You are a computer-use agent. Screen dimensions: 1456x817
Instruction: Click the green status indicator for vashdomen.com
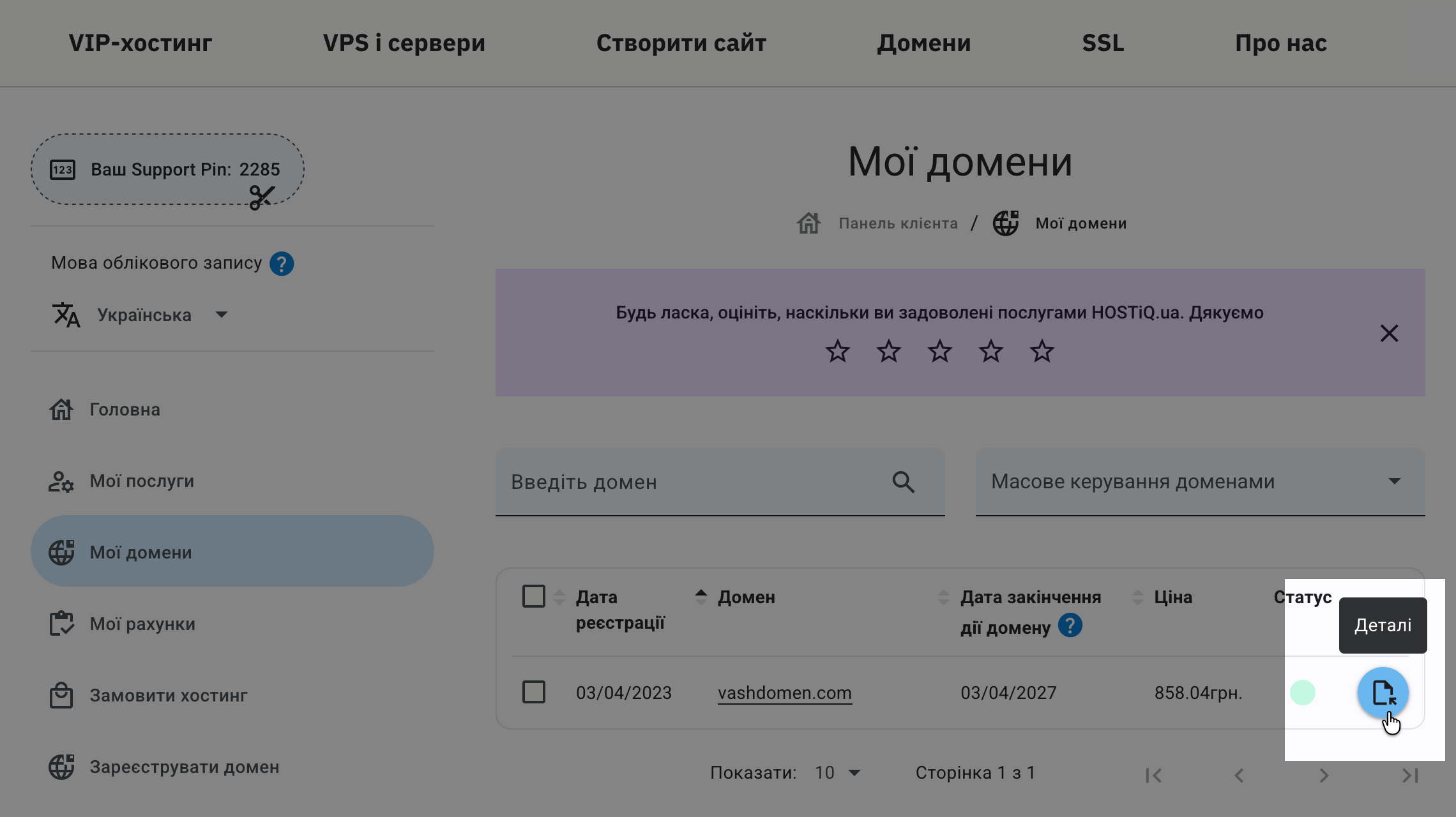click(1303, 692)
